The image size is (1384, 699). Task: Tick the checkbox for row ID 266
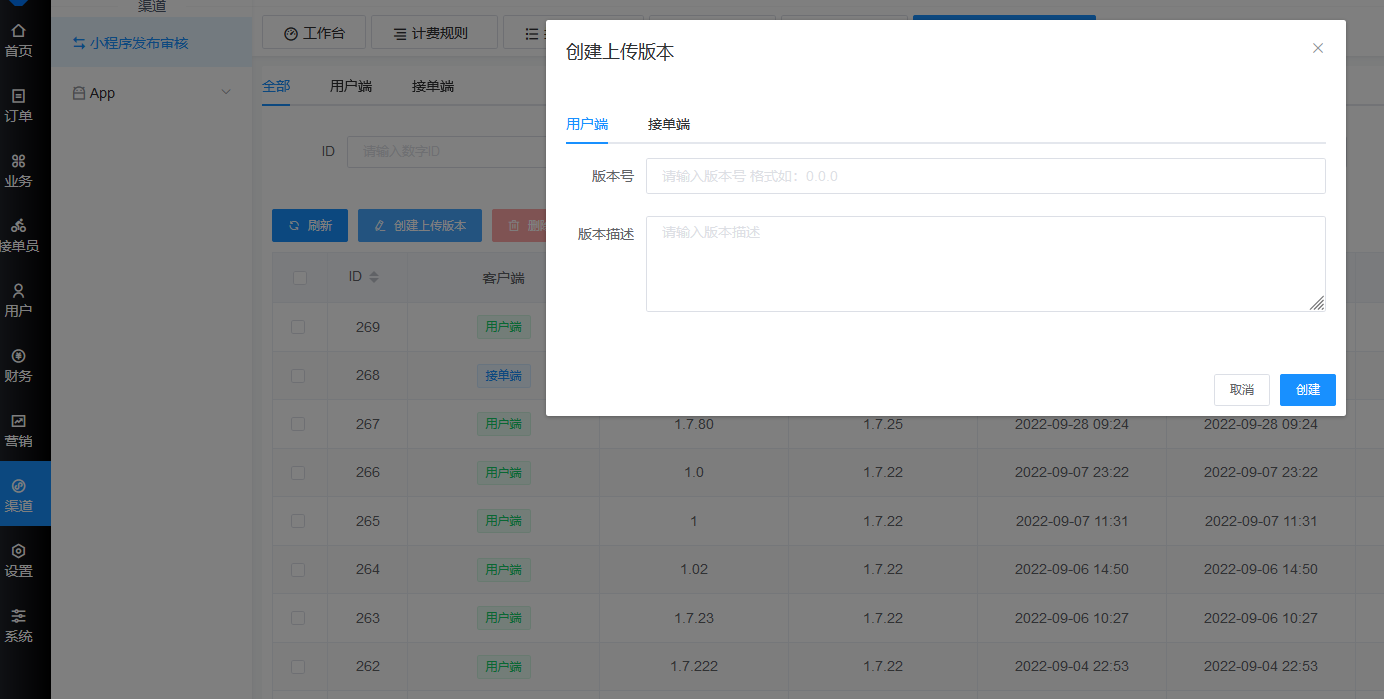tap(298, 472)
